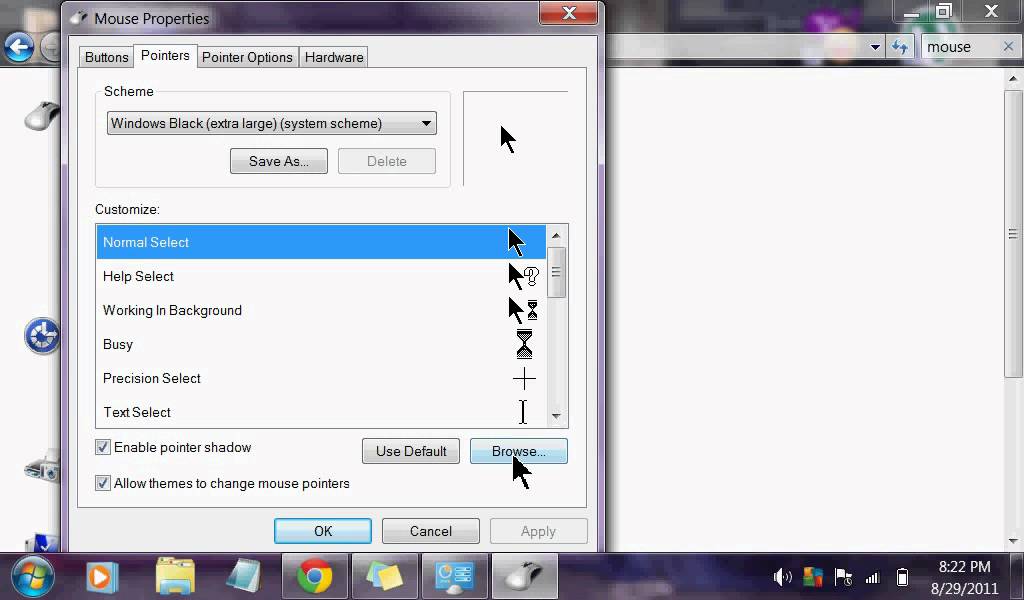Click the Working In Background cursor icon
The height and width of the screenshot is (600, 1024).
pos(523,311)
